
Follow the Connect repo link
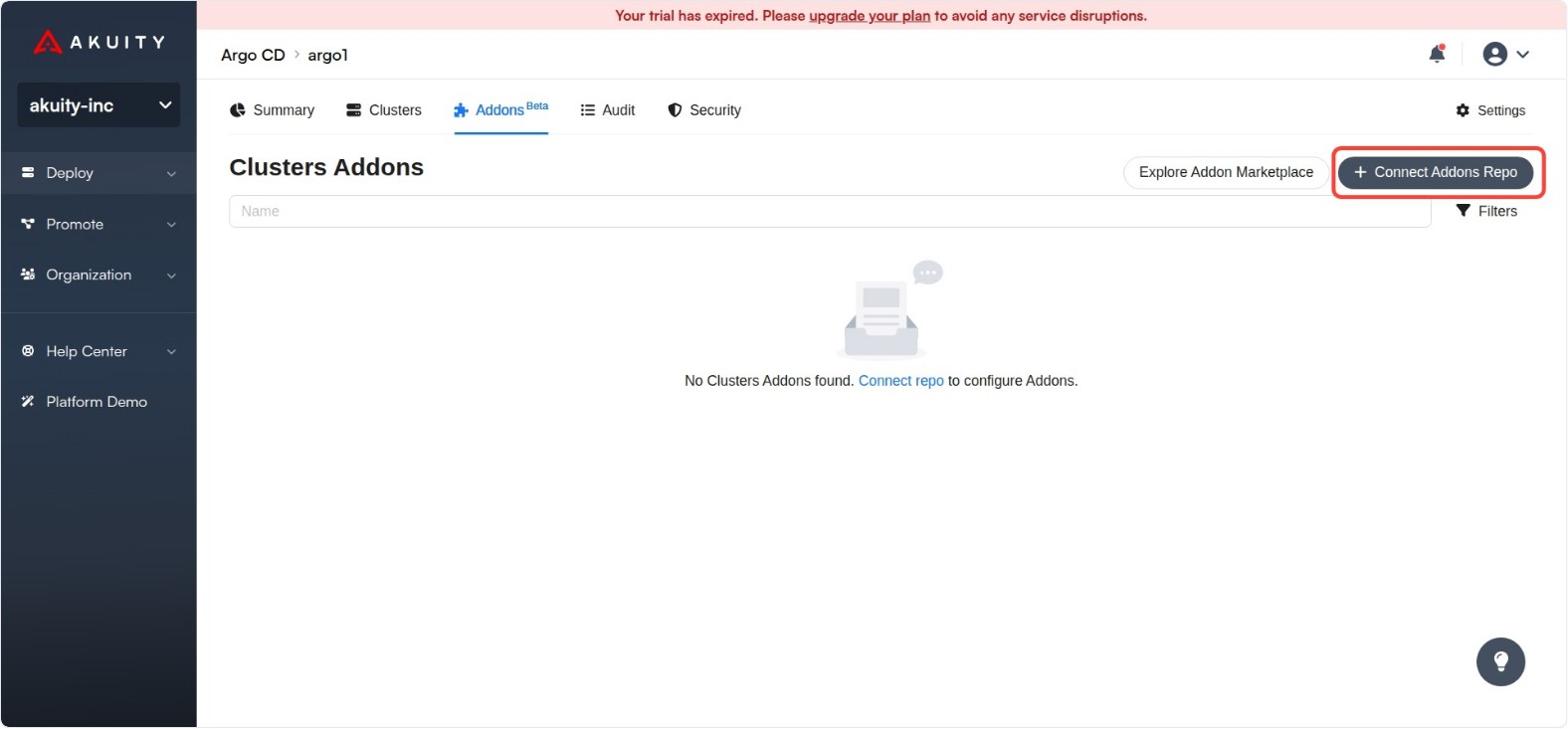tap(900, 381)
